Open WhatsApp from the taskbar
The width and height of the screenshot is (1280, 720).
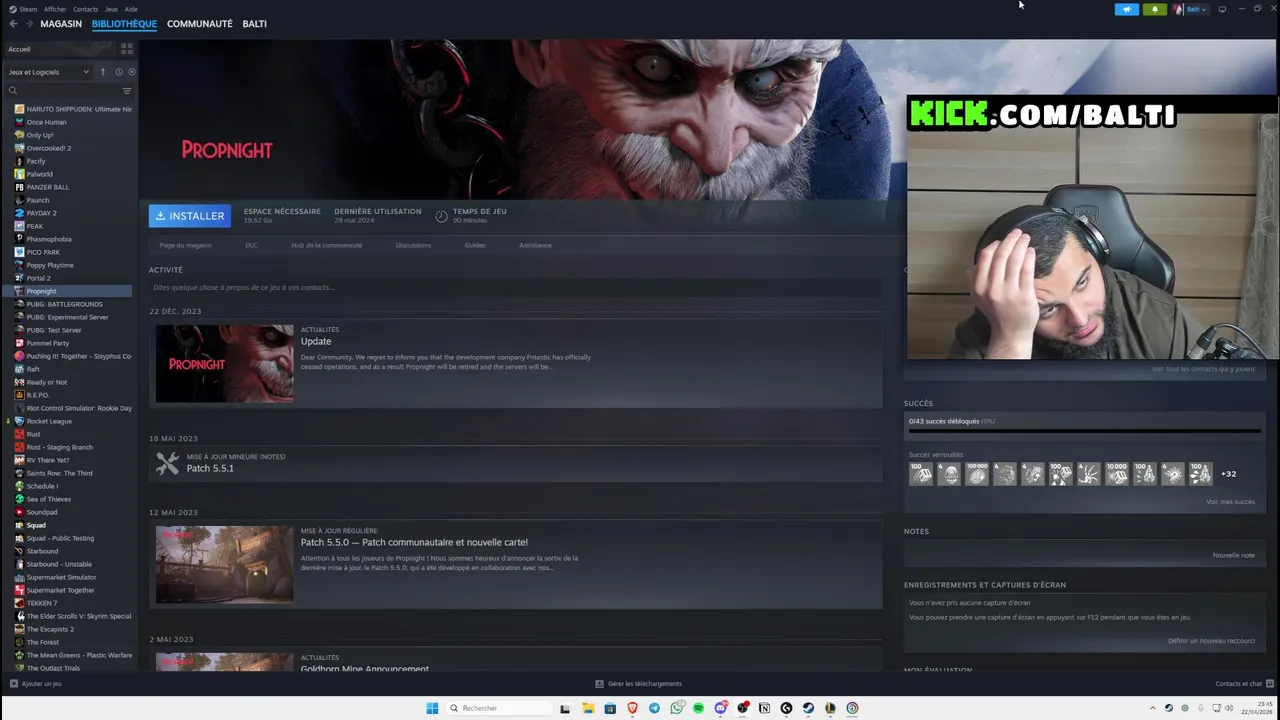pyautogui.click(x=676, y=708)
